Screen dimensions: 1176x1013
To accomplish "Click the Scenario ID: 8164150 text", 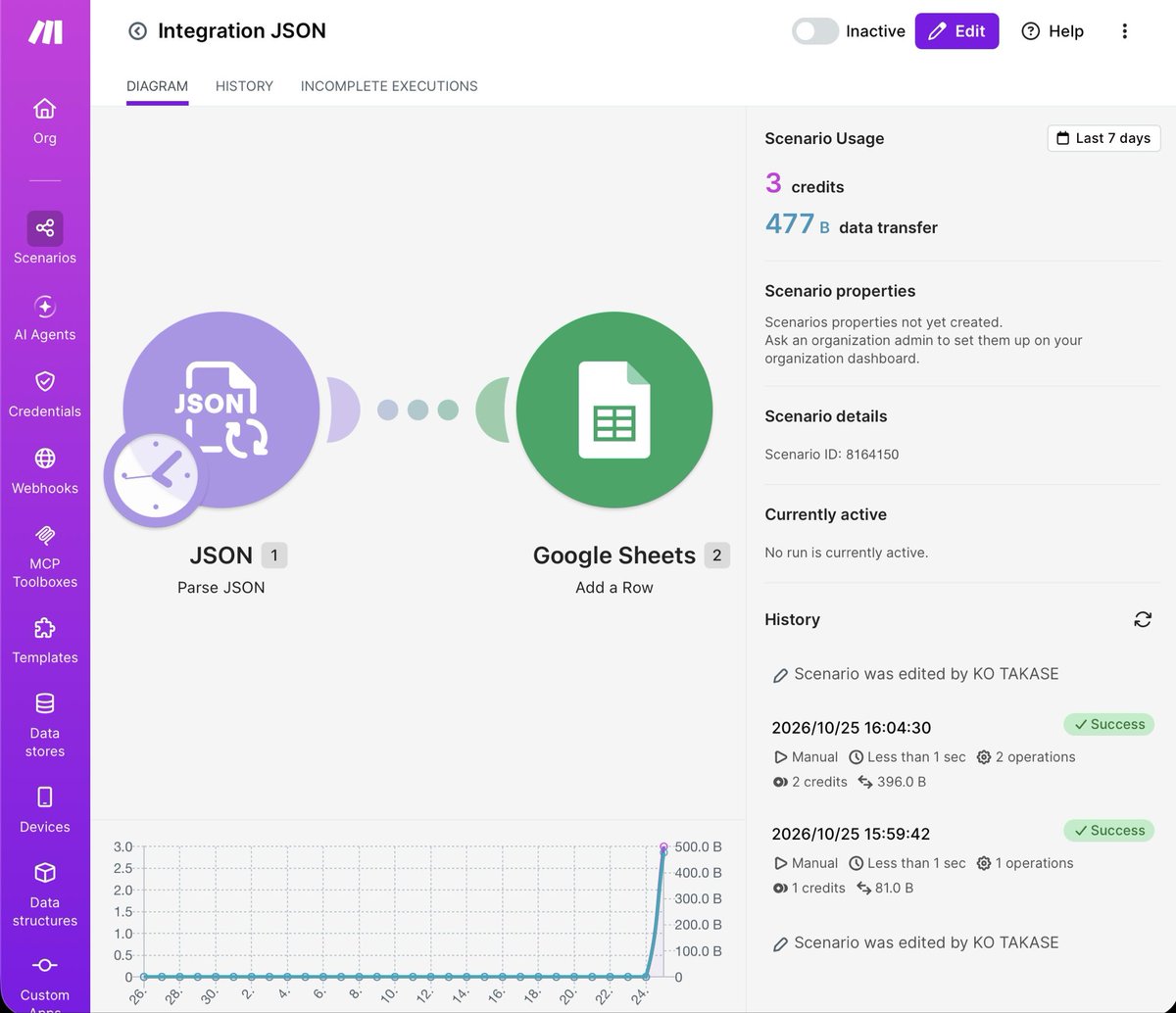I will [831, 455].
